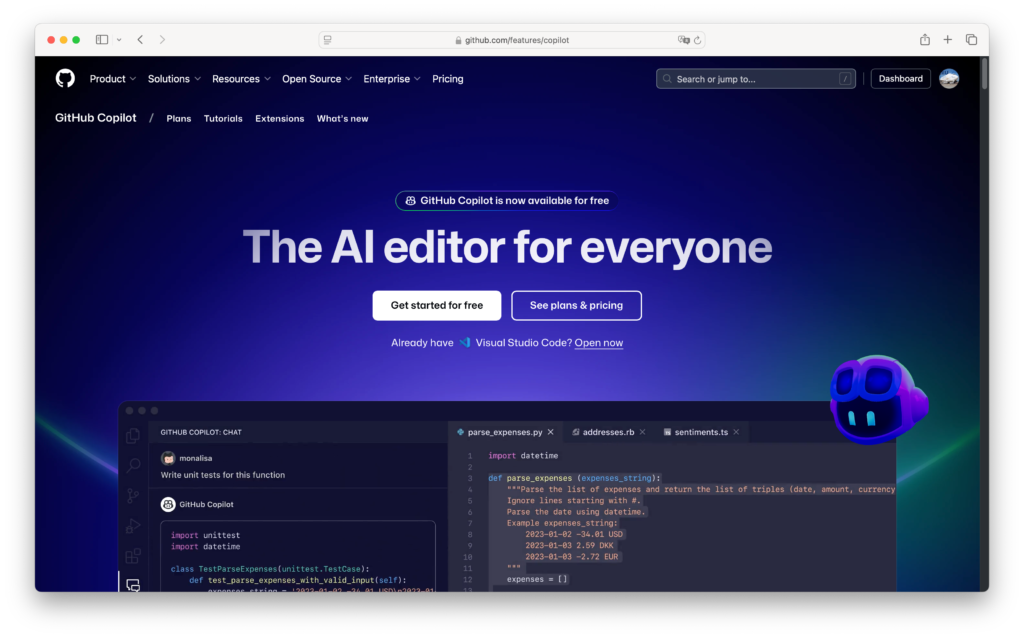Show Safari tab overview icon
The image size is (1024, 638).
coord(971,40)
